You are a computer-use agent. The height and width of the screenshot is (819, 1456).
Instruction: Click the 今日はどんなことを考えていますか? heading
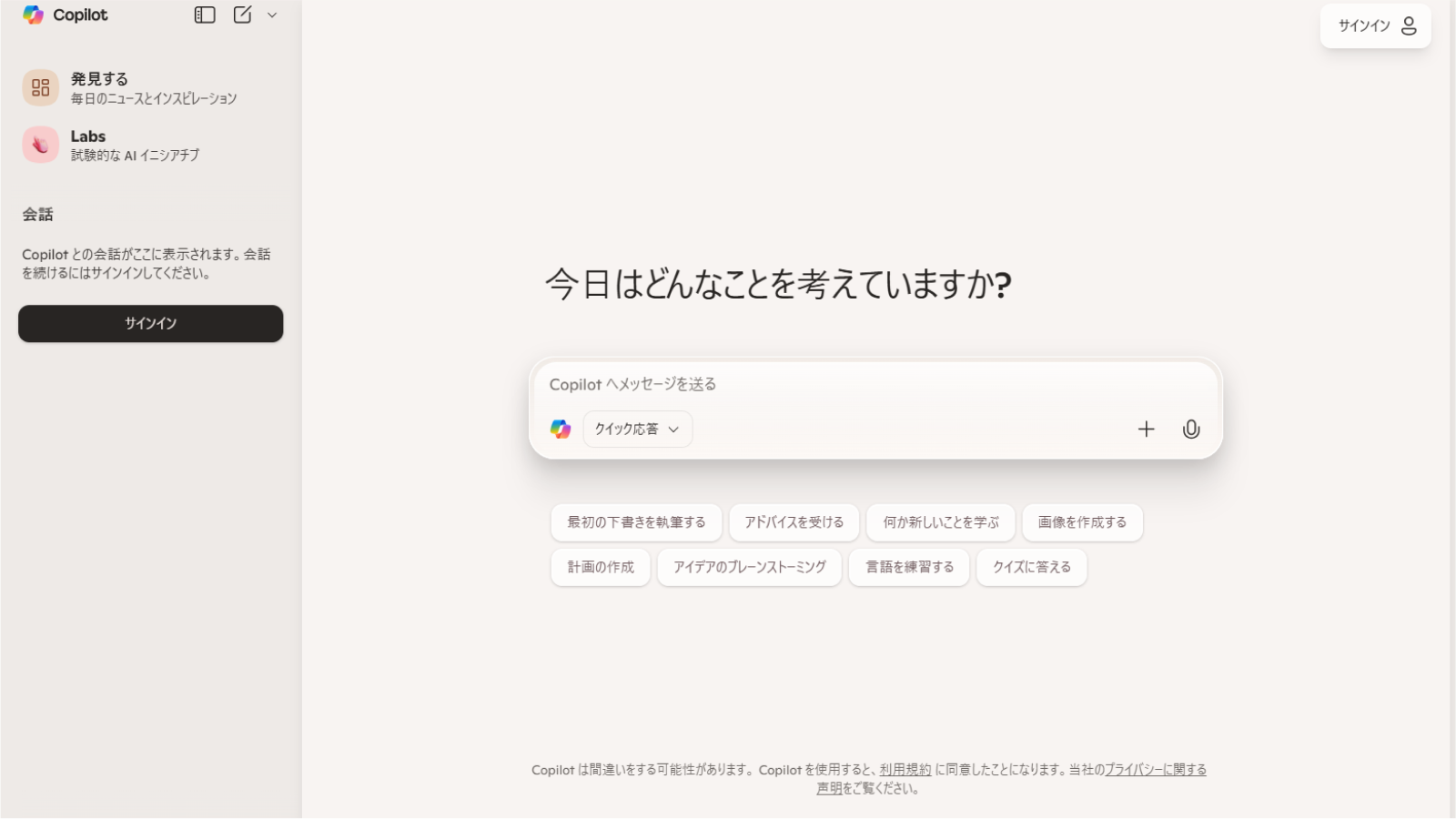(778, 285)
